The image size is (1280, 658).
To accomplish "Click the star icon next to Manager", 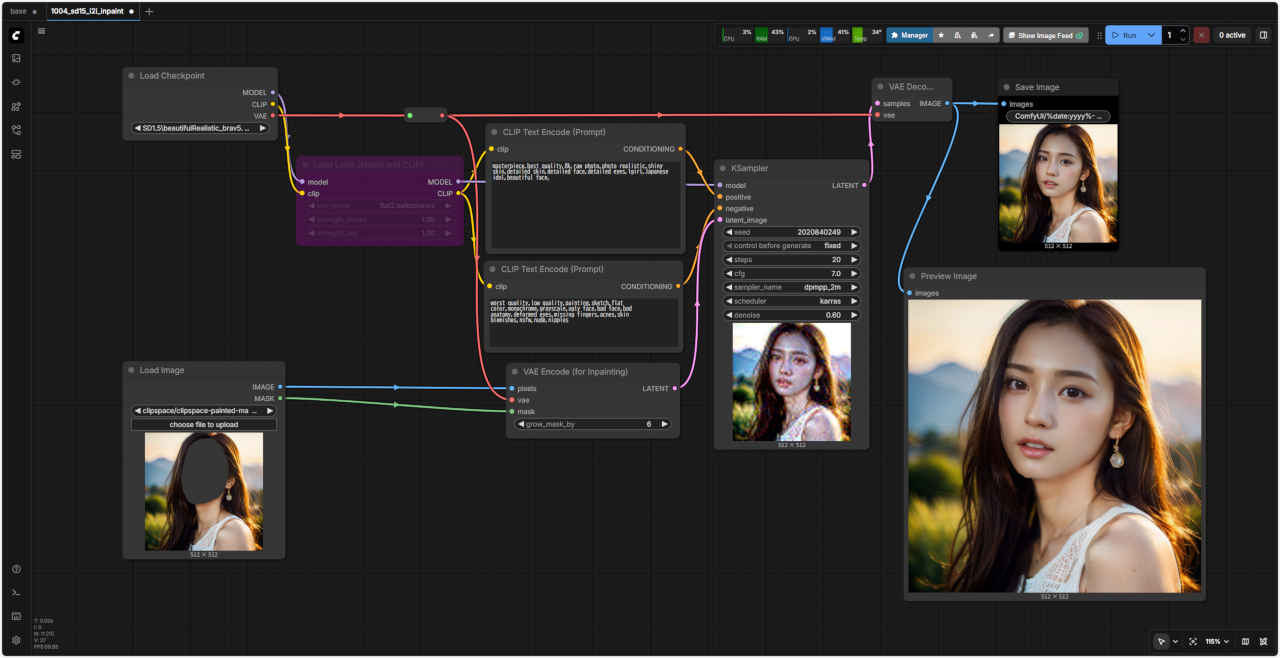I will [x=941, y=35].
